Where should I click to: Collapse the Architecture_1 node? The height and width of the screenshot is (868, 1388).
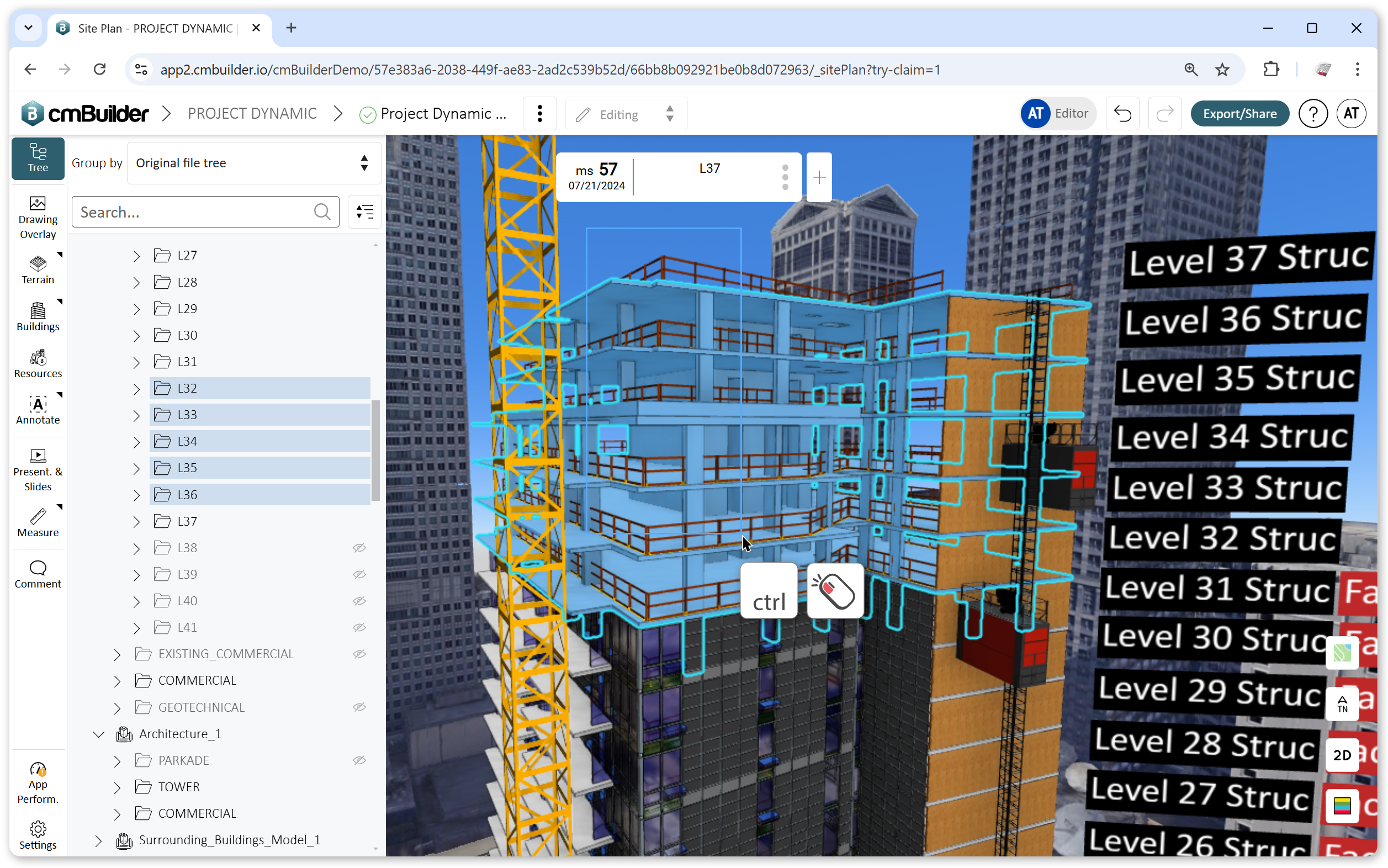coord(98,734)
